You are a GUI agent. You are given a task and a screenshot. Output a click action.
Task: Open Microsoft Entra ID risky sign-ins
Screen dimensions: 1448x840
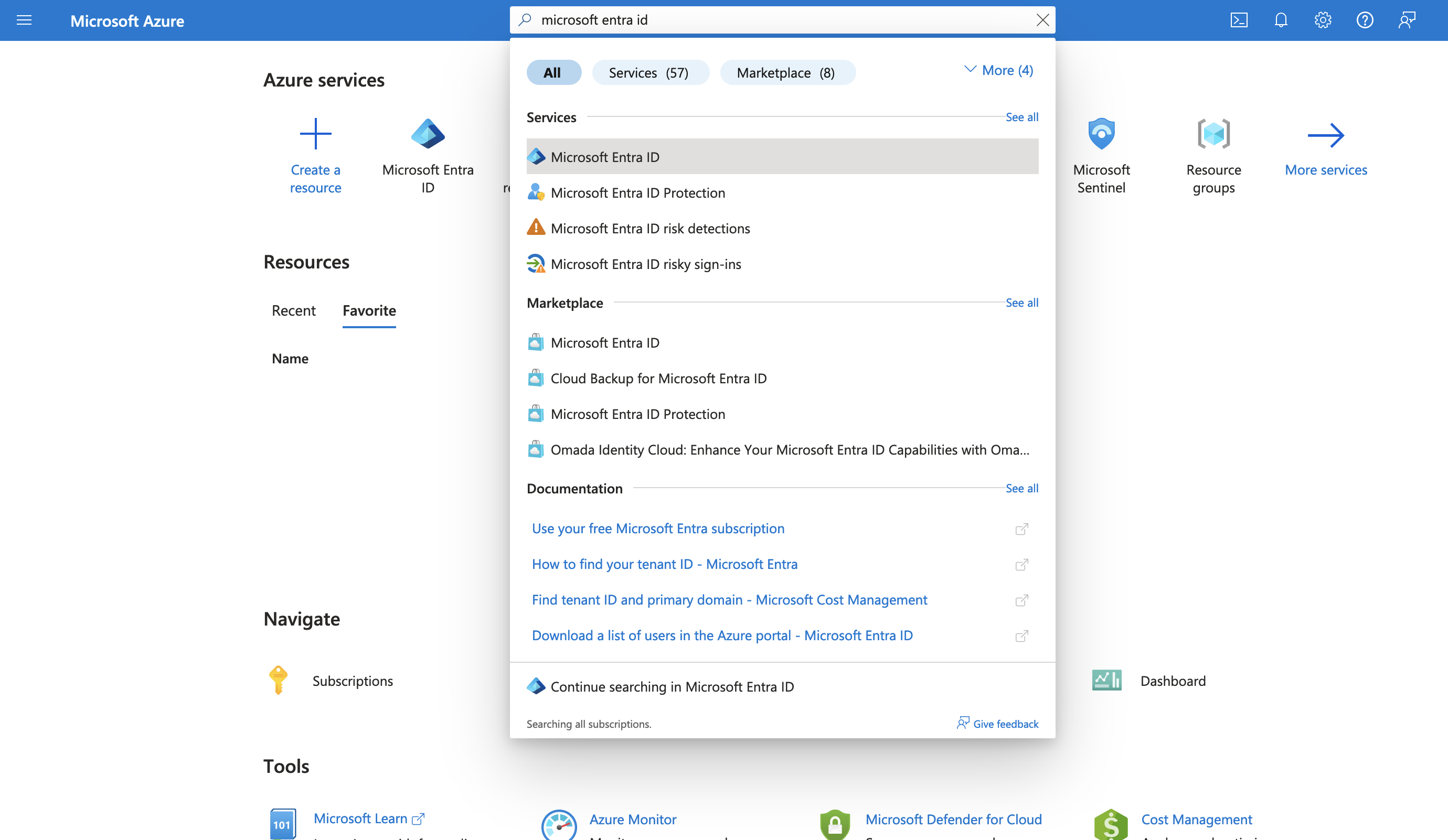(782, 264)
